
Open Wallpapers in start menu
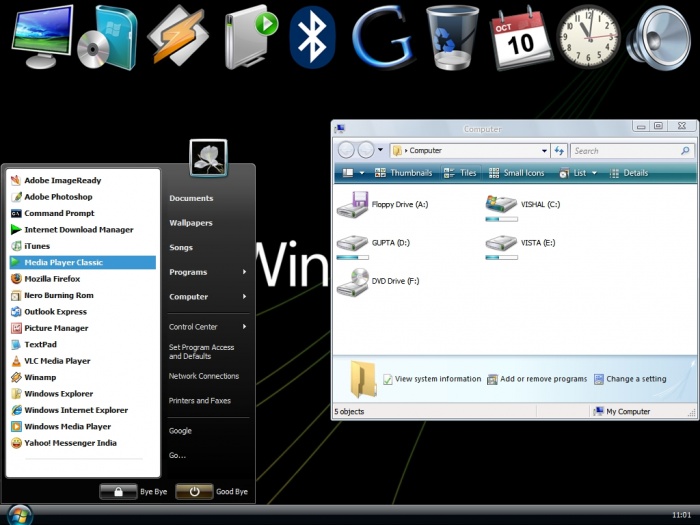coord(191,223)
